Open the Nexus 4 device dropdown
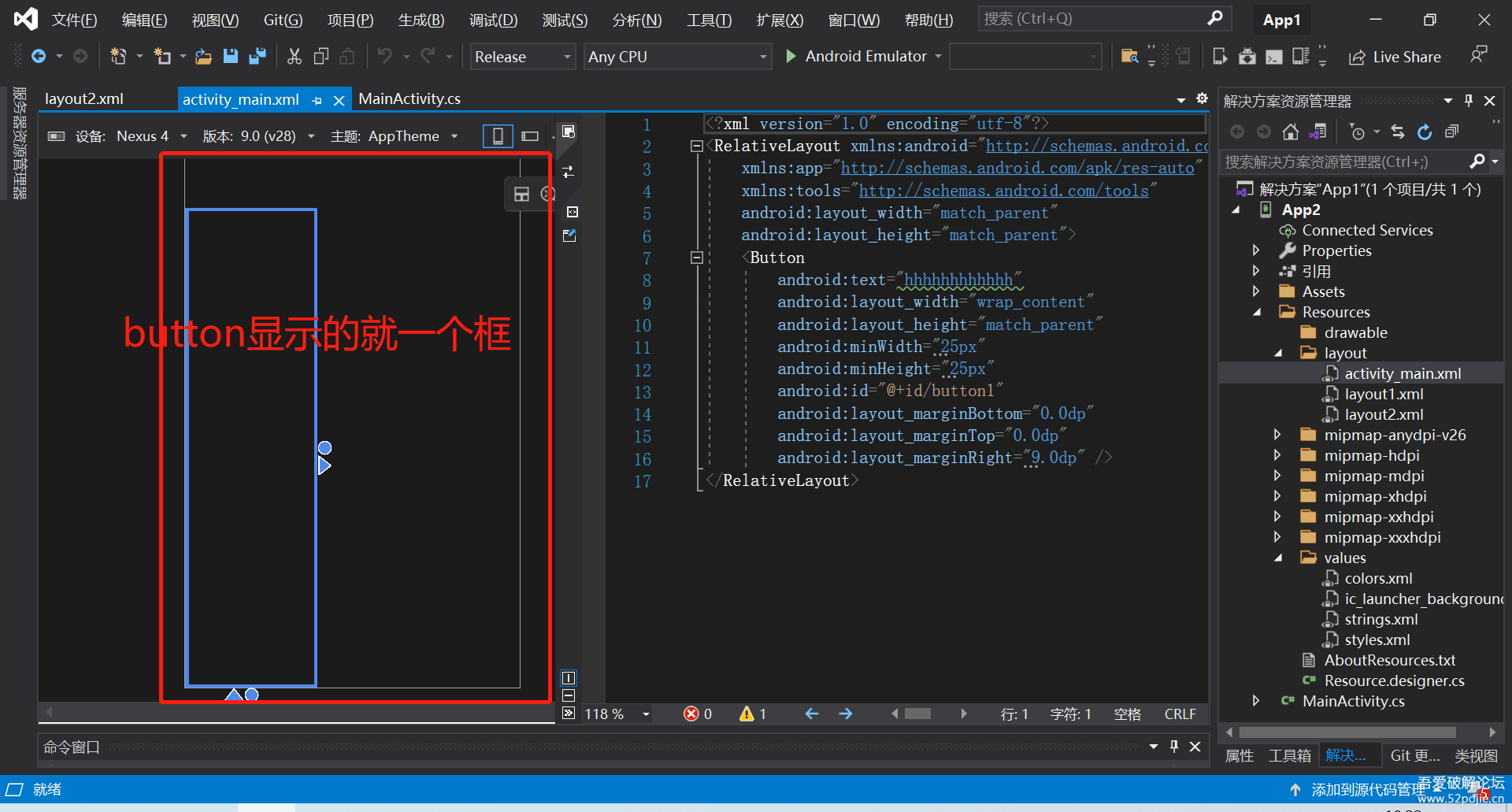The width and height of the screenshot is (1512, 812). (152, 136)
